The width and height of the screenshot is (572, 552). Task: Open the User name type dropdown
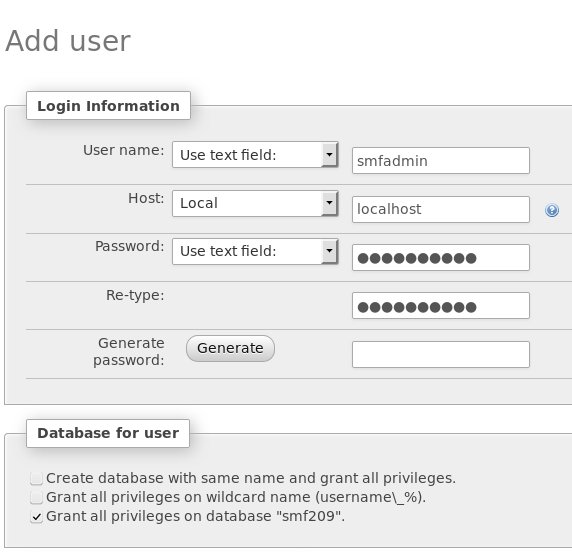tap(255, 155)
